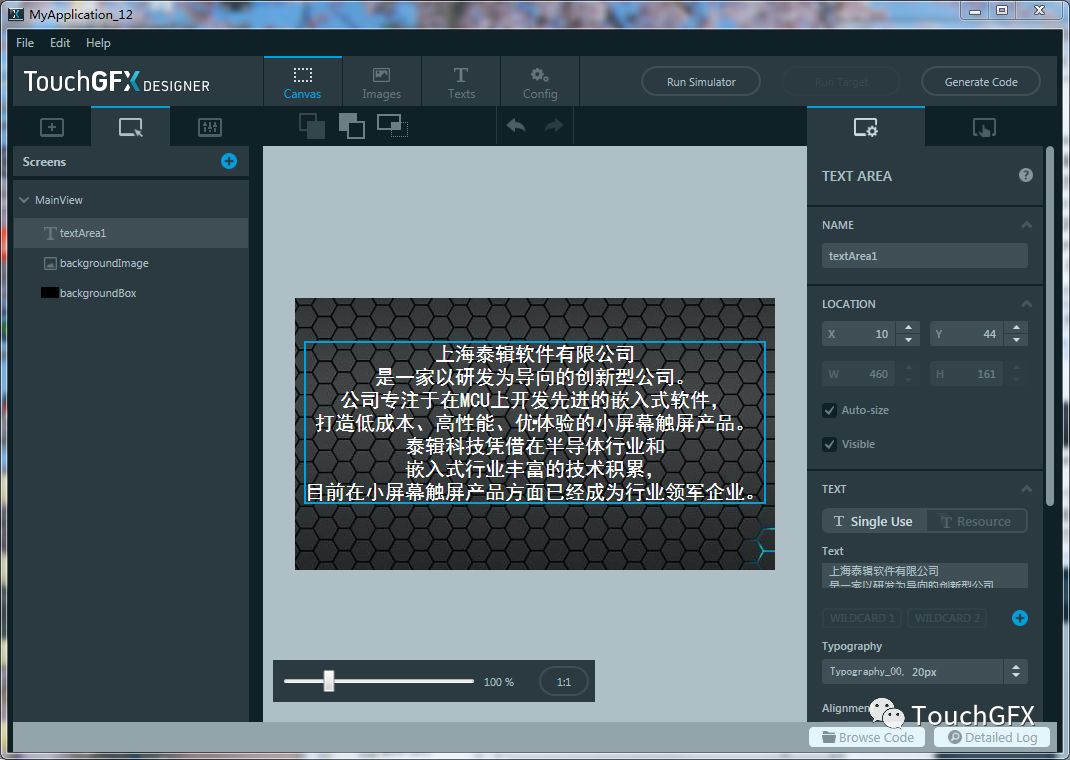The width and height of the screenshot is (1070, 760).
Task: Click the WILDCARD 2 button
Action: coord(946,618)
